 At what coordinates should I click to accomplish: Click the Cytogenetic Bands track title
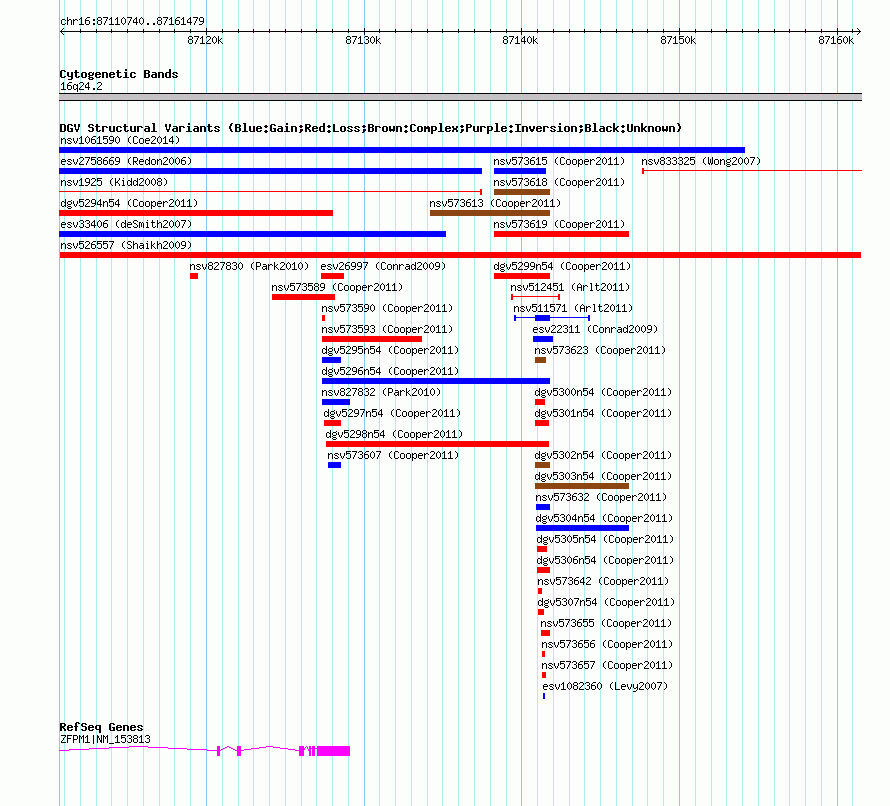[119, 74]
